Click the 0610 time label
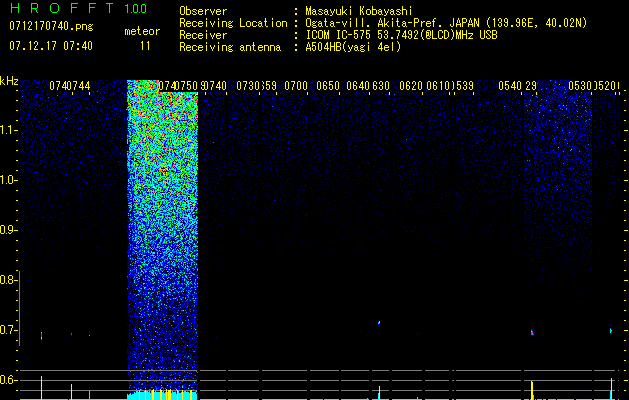Screen dimensions: 629x400 point(438,86)
